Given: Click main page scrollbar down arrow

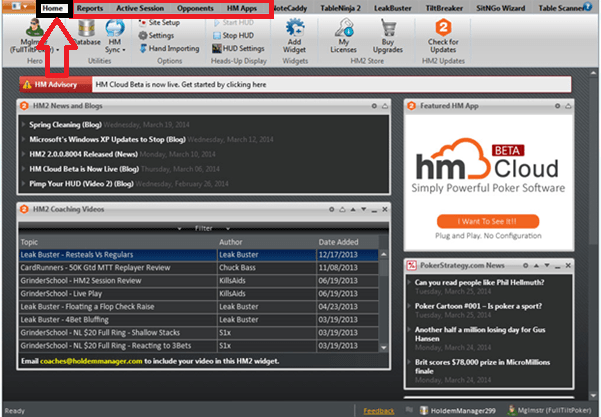Looking at the screenshot, I should pyautogui.click(x=593, y=395).
